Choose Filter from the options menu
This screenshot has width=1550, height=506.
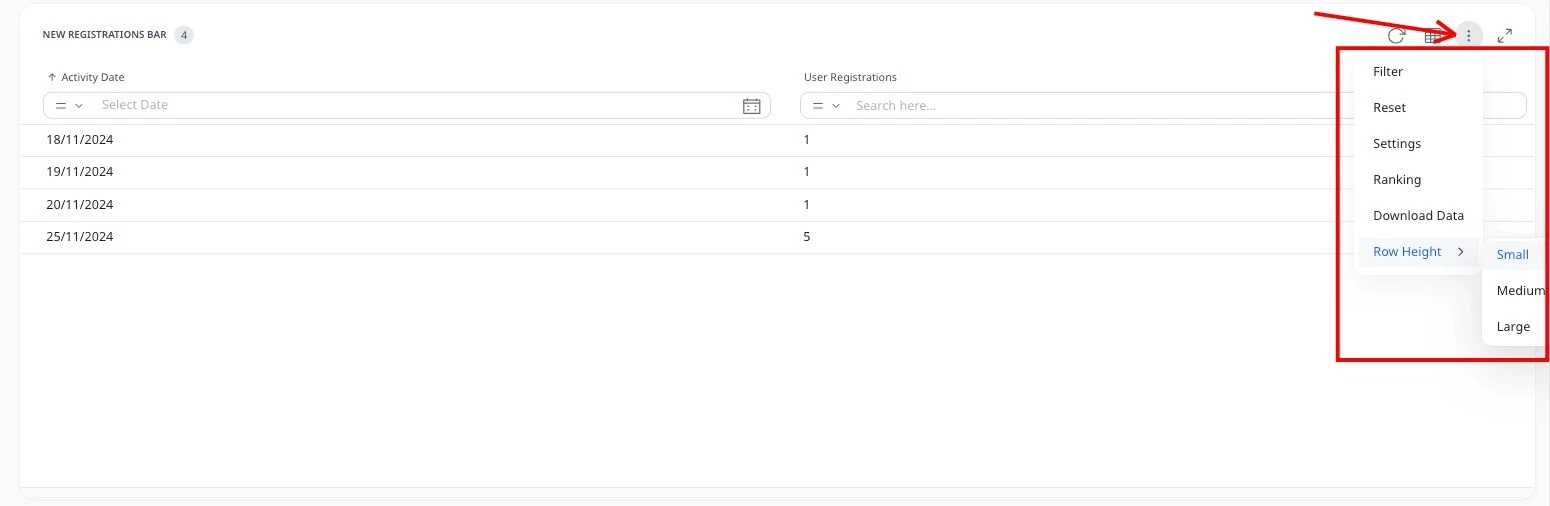coord(1388,72)
